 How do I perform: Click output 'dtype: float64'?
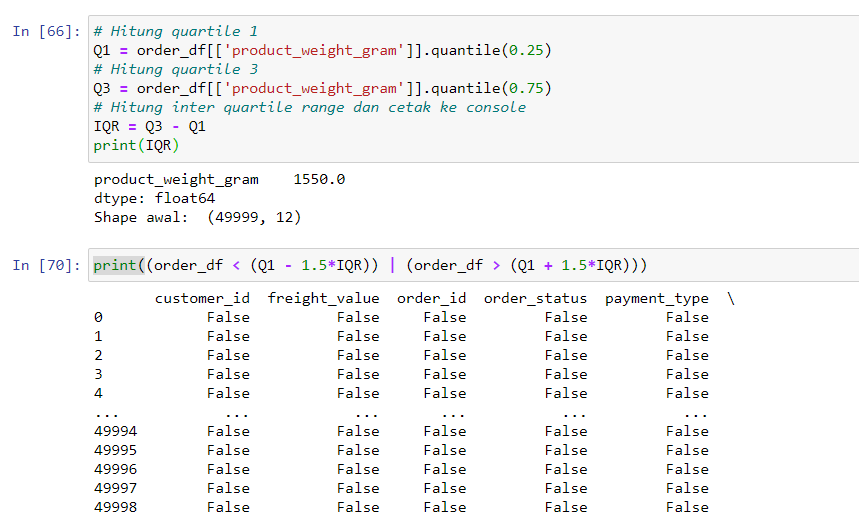[154, 198]
